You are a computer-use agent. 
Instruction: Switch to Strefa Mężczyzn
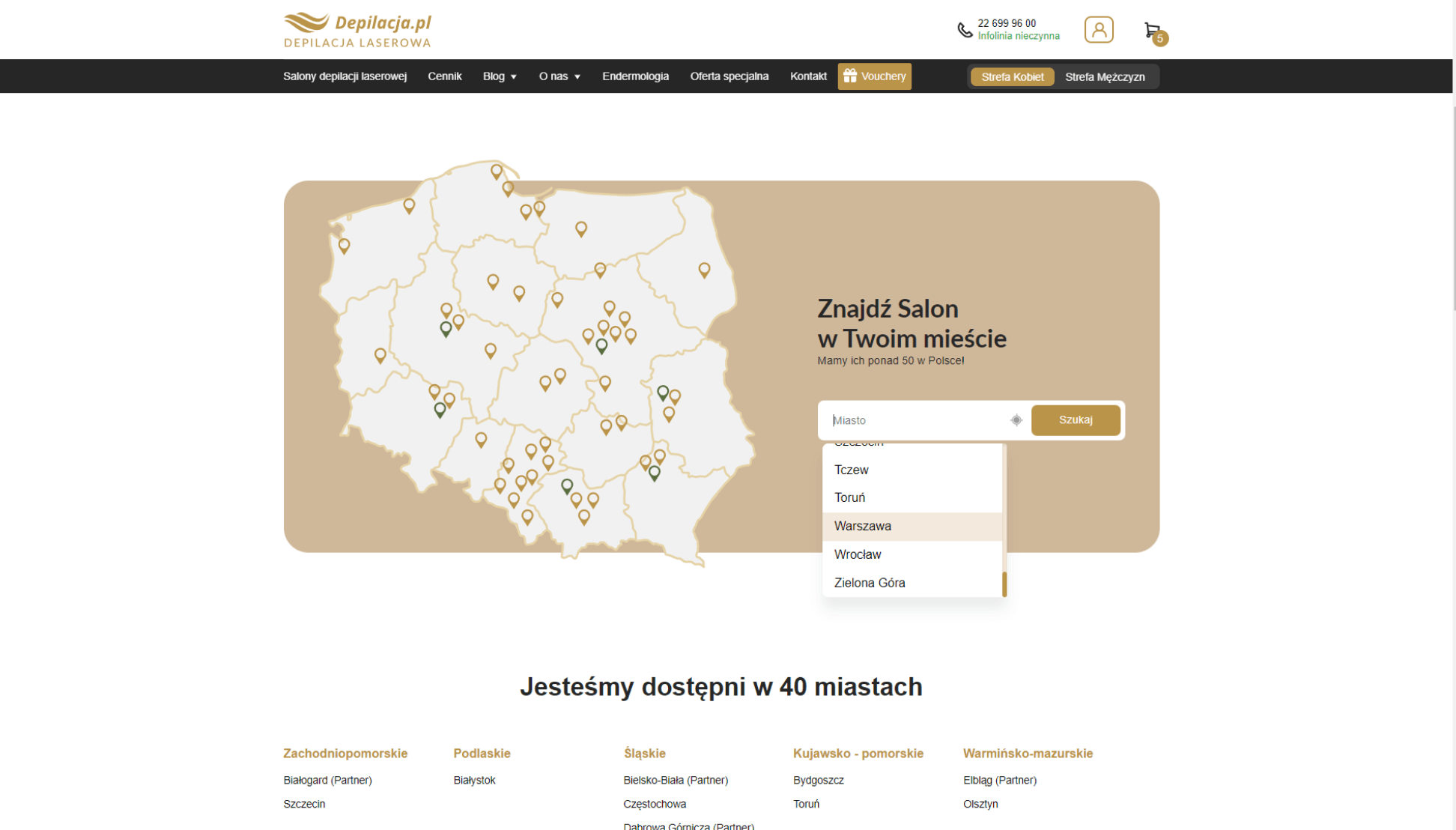1104,76
